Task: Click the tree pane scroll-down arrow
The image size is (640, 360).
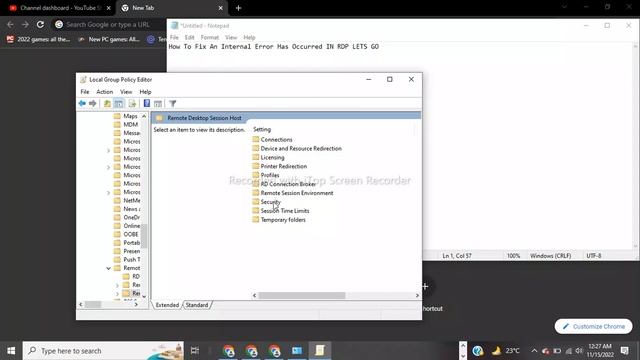Action: [144, 296]
